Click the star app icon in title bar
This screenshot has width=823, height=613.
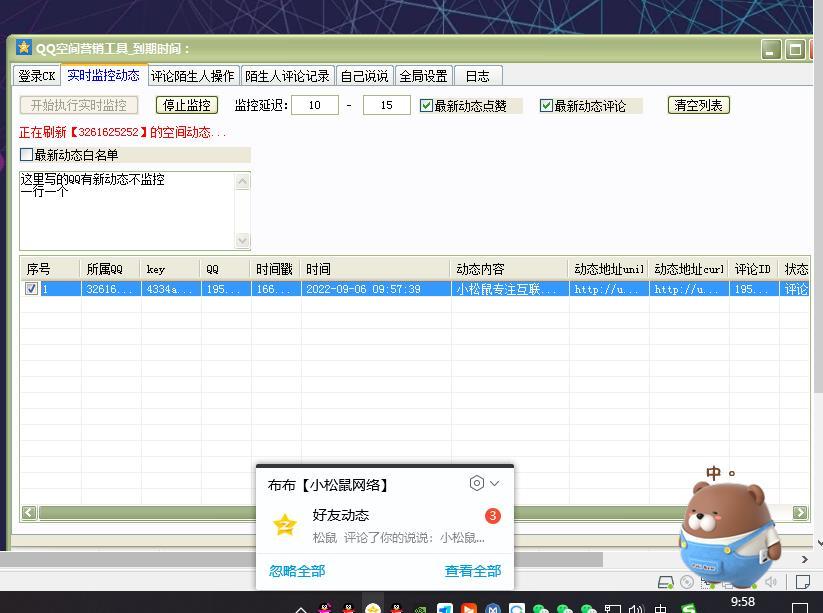click(x=24, y=47)
